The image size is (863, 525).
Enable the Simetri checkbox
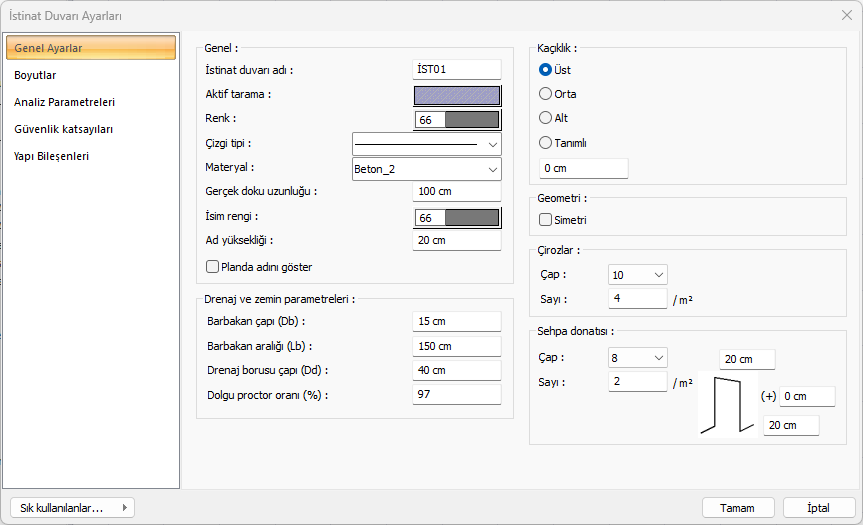546,219
